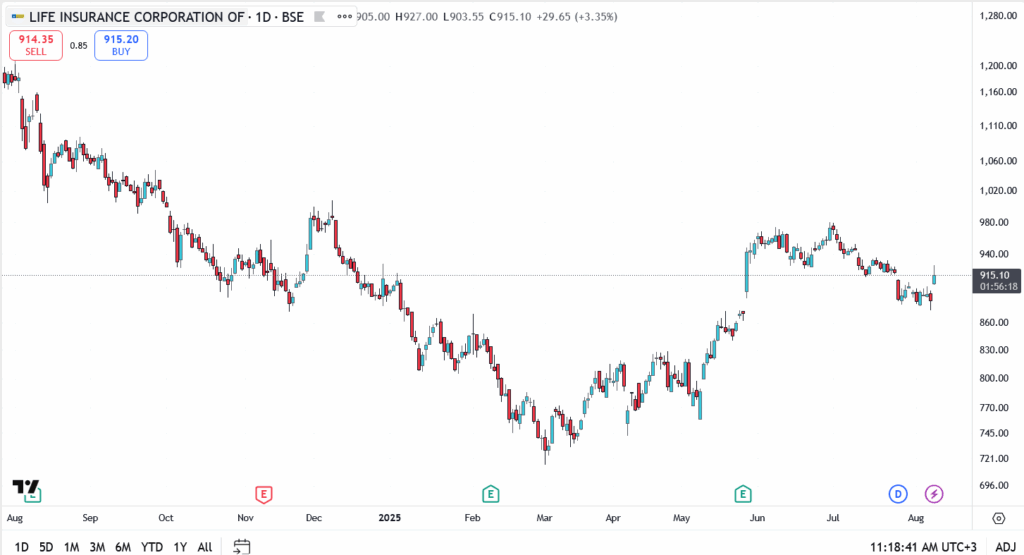Screen dimensions: 1024x555
Task: Click the green earnings marker near June
Action: (x=743, y=493)
